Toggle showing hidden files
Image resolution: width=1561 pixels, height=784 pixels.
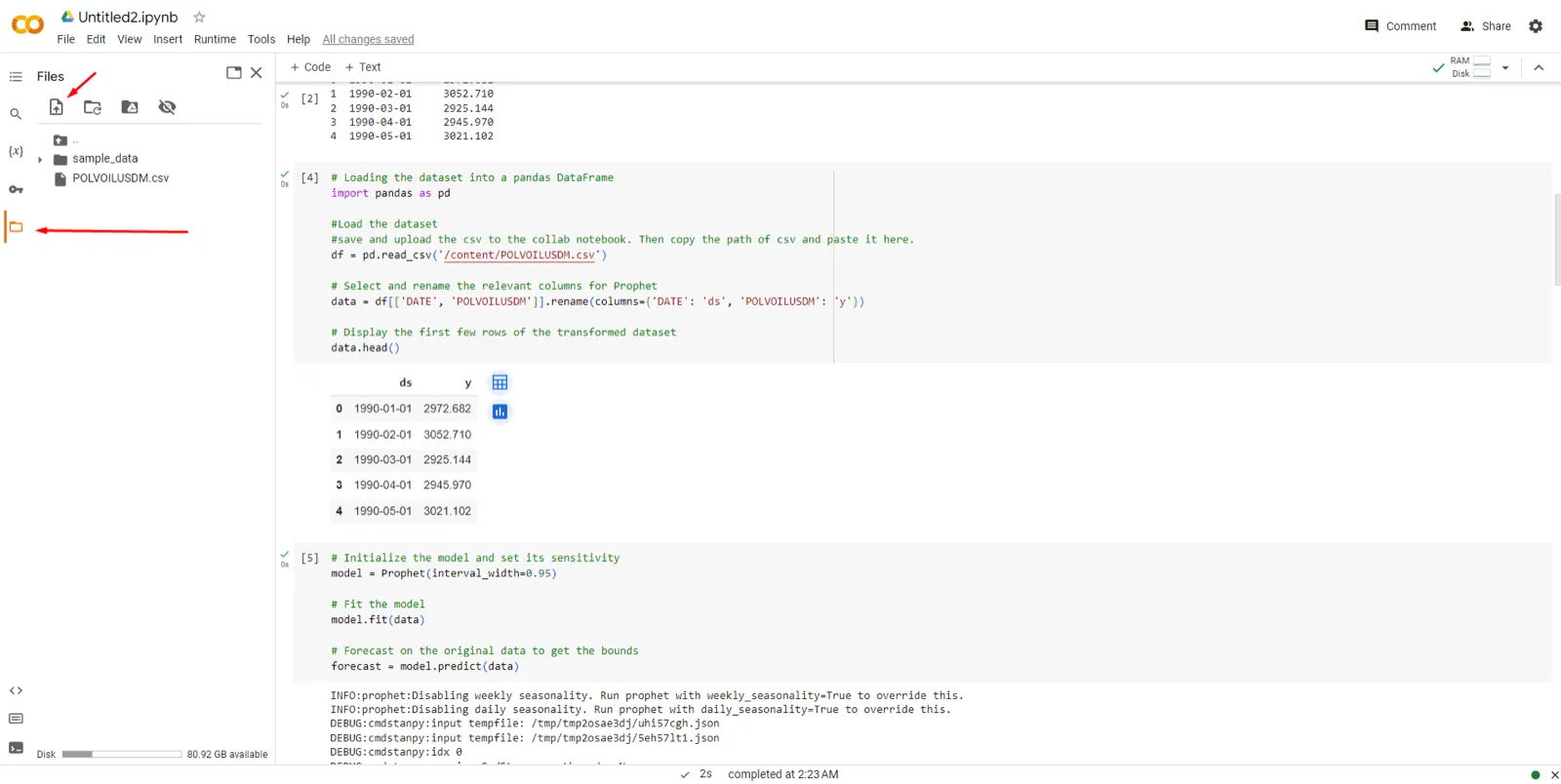pyautogui.click(x=167, y=107)
